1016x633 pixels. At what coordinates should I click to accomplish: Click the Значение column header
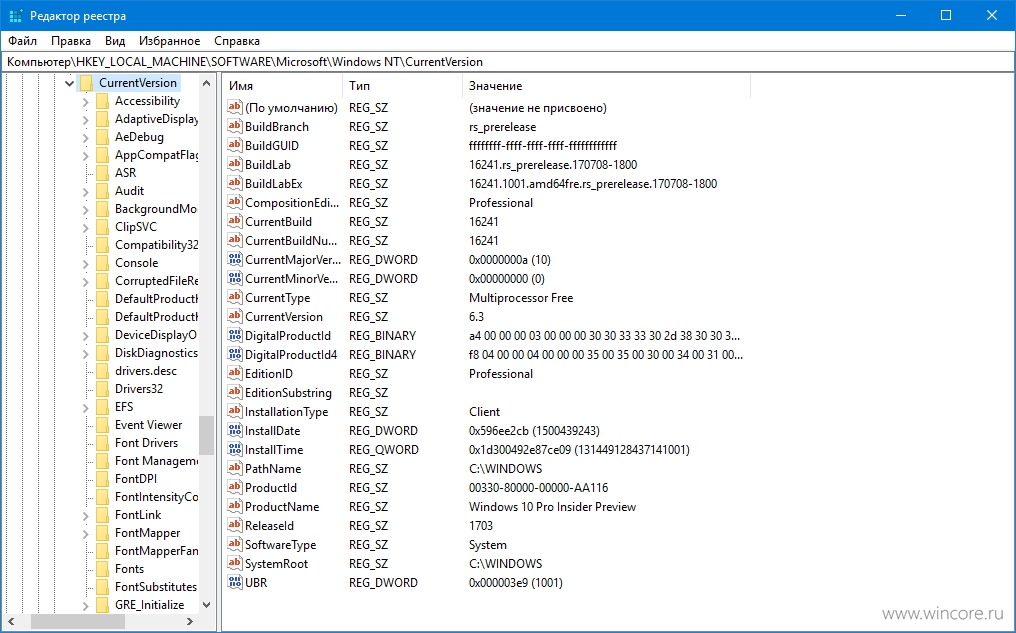pos(606,86)
